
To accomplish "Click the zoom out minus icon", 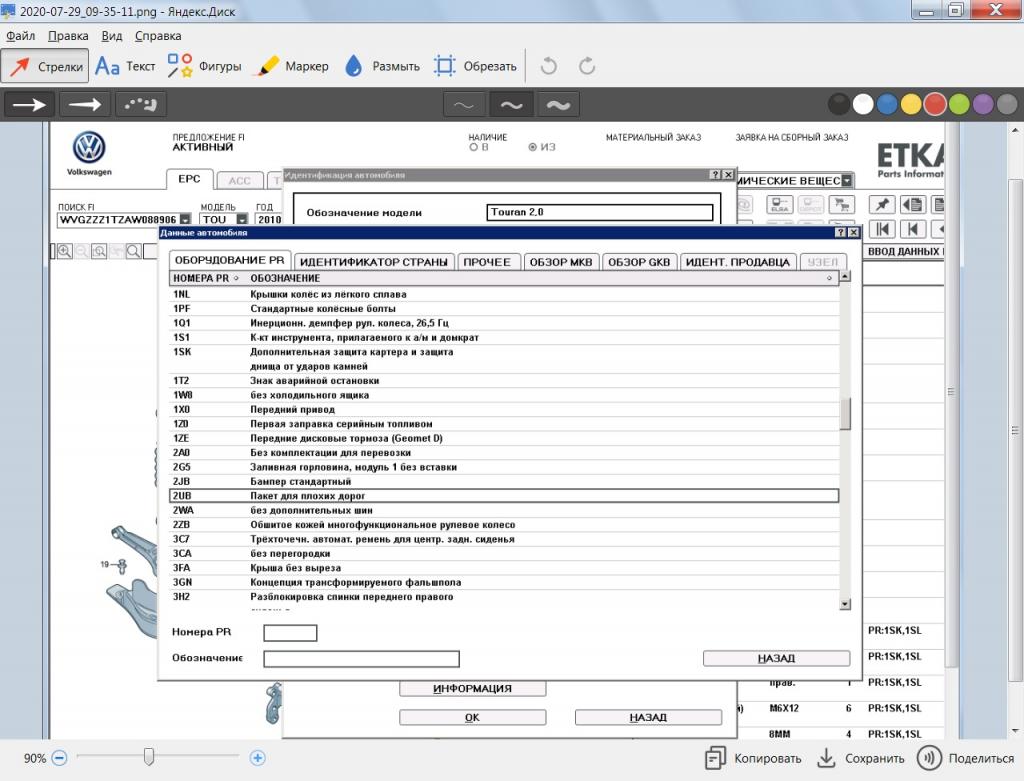I will pos(59,758).
